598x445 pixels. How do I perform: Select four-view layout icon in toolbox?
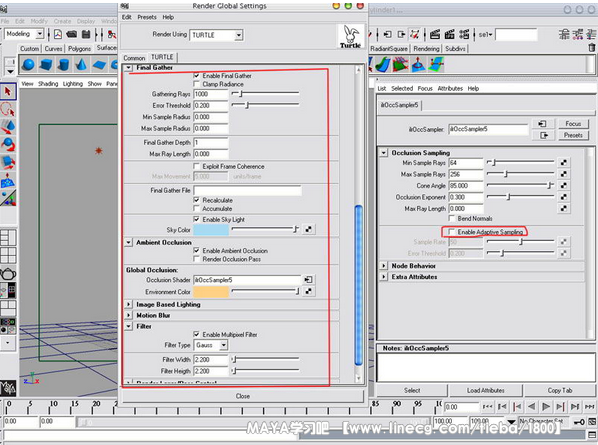(8, 255)
